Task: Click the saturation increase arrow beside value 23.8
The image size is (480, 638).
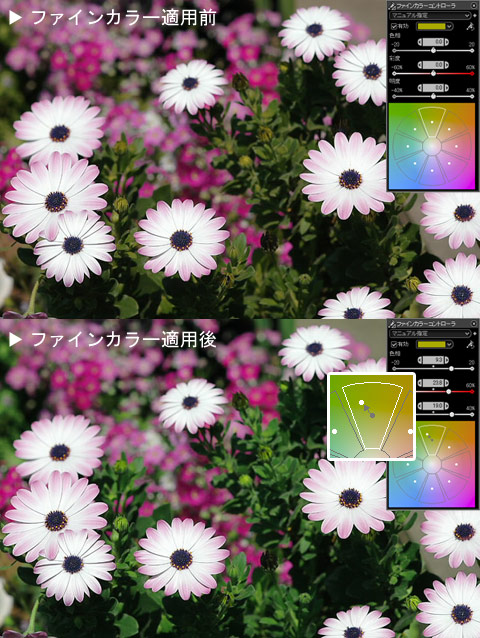Action: [447, 383]
